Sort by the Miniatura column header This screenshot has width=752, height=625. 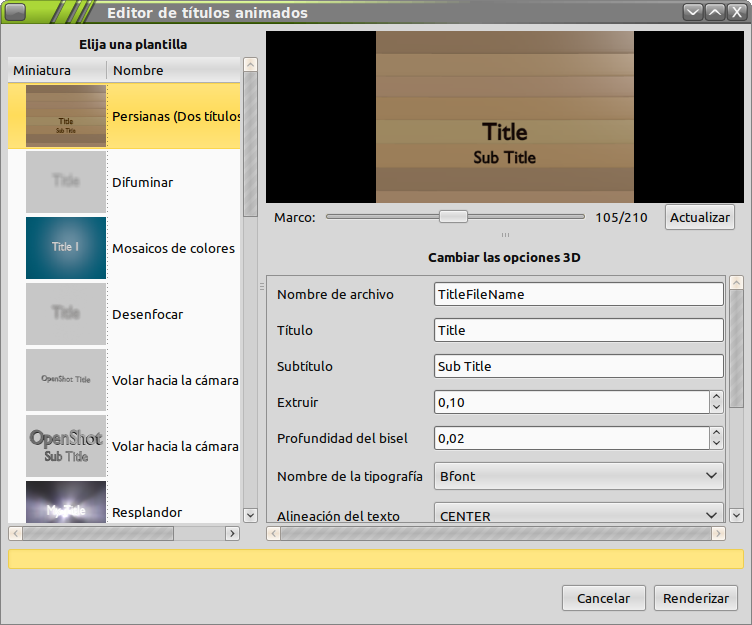pyautogui.click(x=57, y=70)
